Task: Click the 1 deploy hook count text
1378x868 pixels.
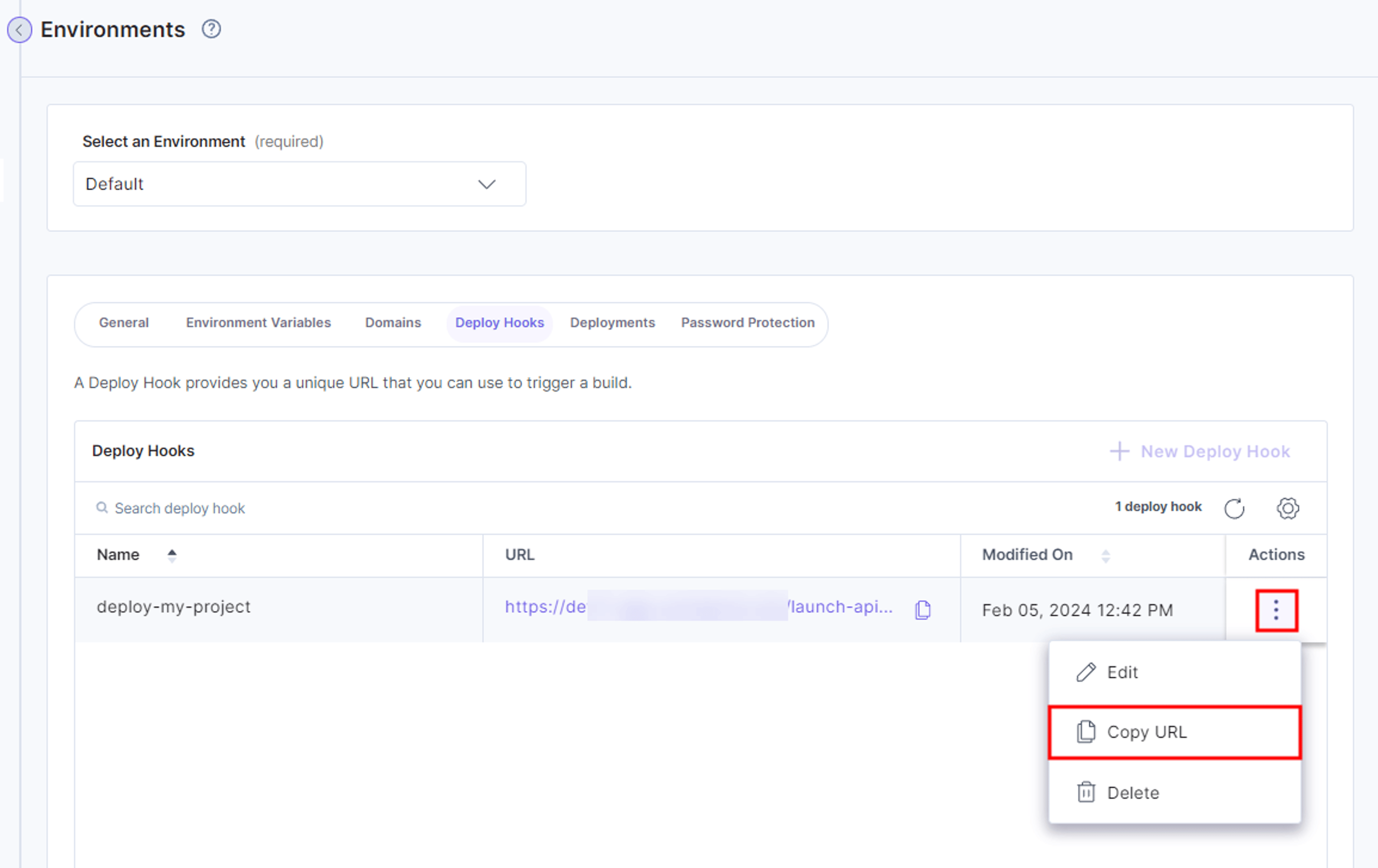Action: [1158, 507]
